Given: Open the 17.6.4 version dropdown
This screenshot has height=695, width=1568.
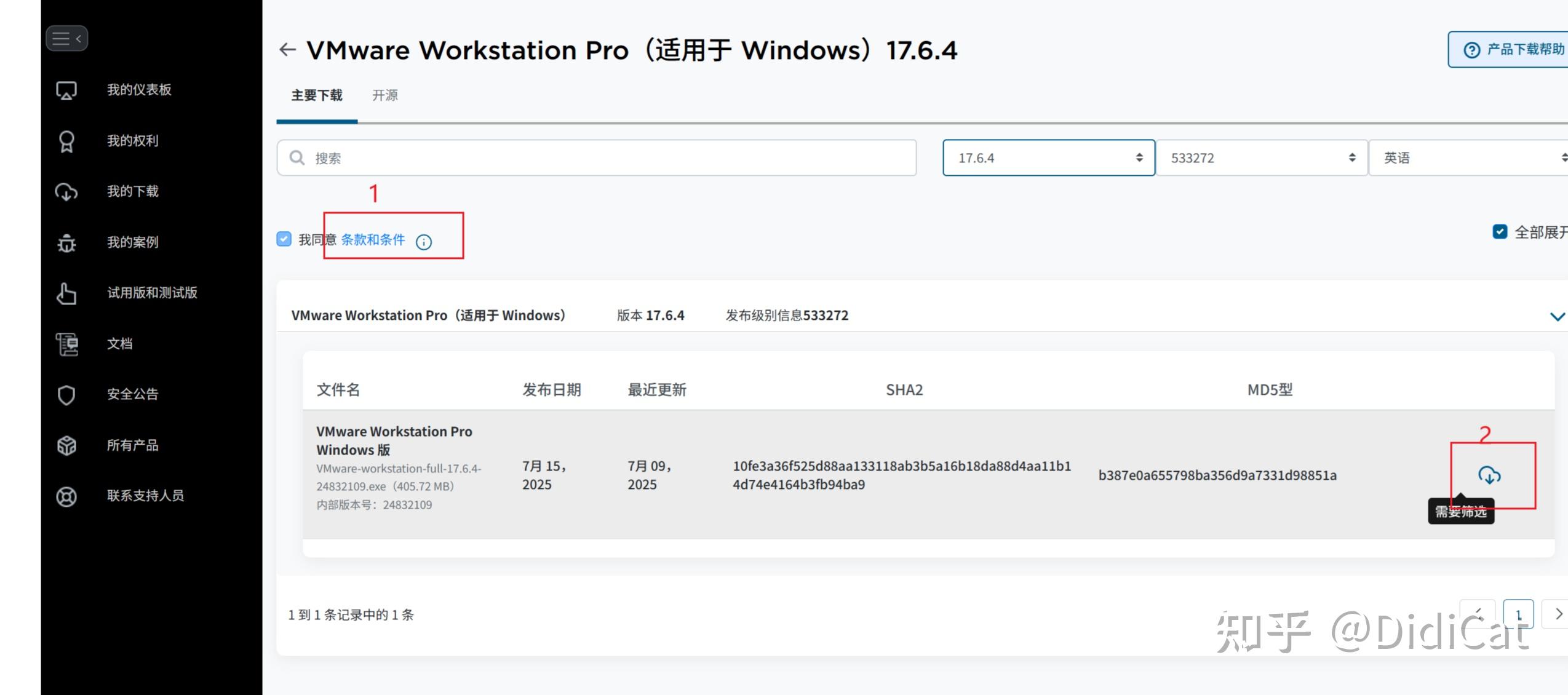Looking at the screenshot, I should tap(1049, 158).
